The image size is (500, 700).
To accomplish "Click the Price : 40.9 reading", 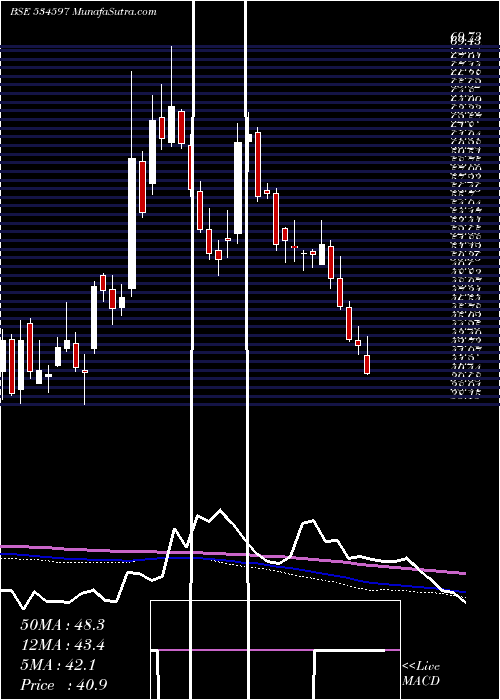I will point(64,685).
